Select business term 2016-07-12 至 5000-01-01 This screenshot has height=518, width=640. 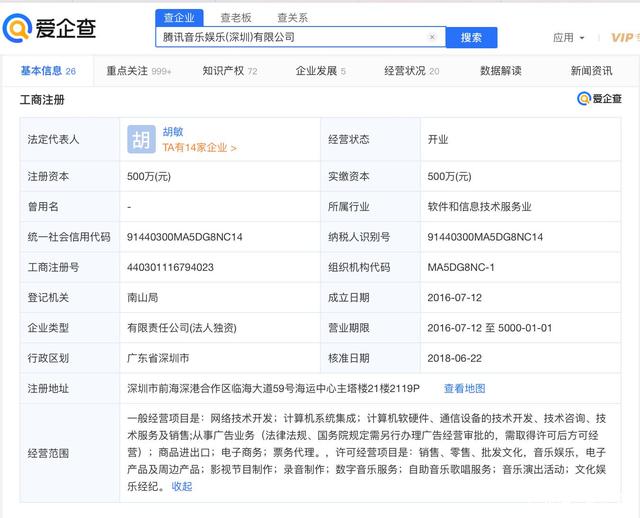click(x=489, y=328)
